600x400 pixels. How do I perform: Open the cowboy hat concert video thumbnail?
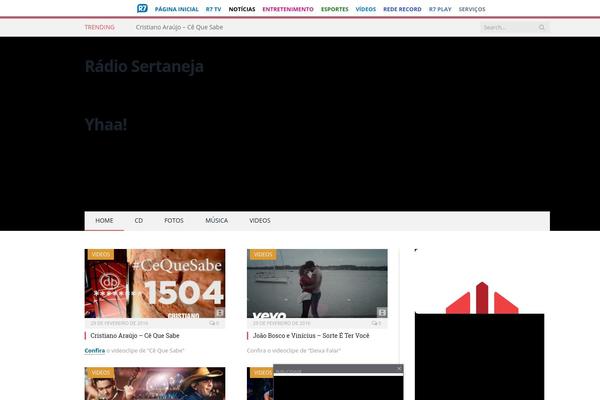pyautogui.click(x=155, y=384)
